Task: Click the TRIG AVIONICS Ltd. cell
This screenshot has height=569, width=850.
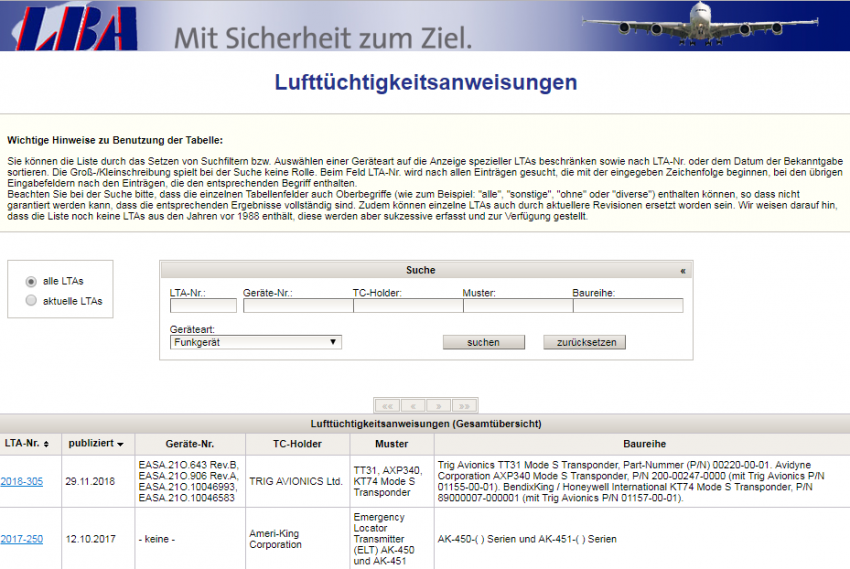Action: point(296,481)
